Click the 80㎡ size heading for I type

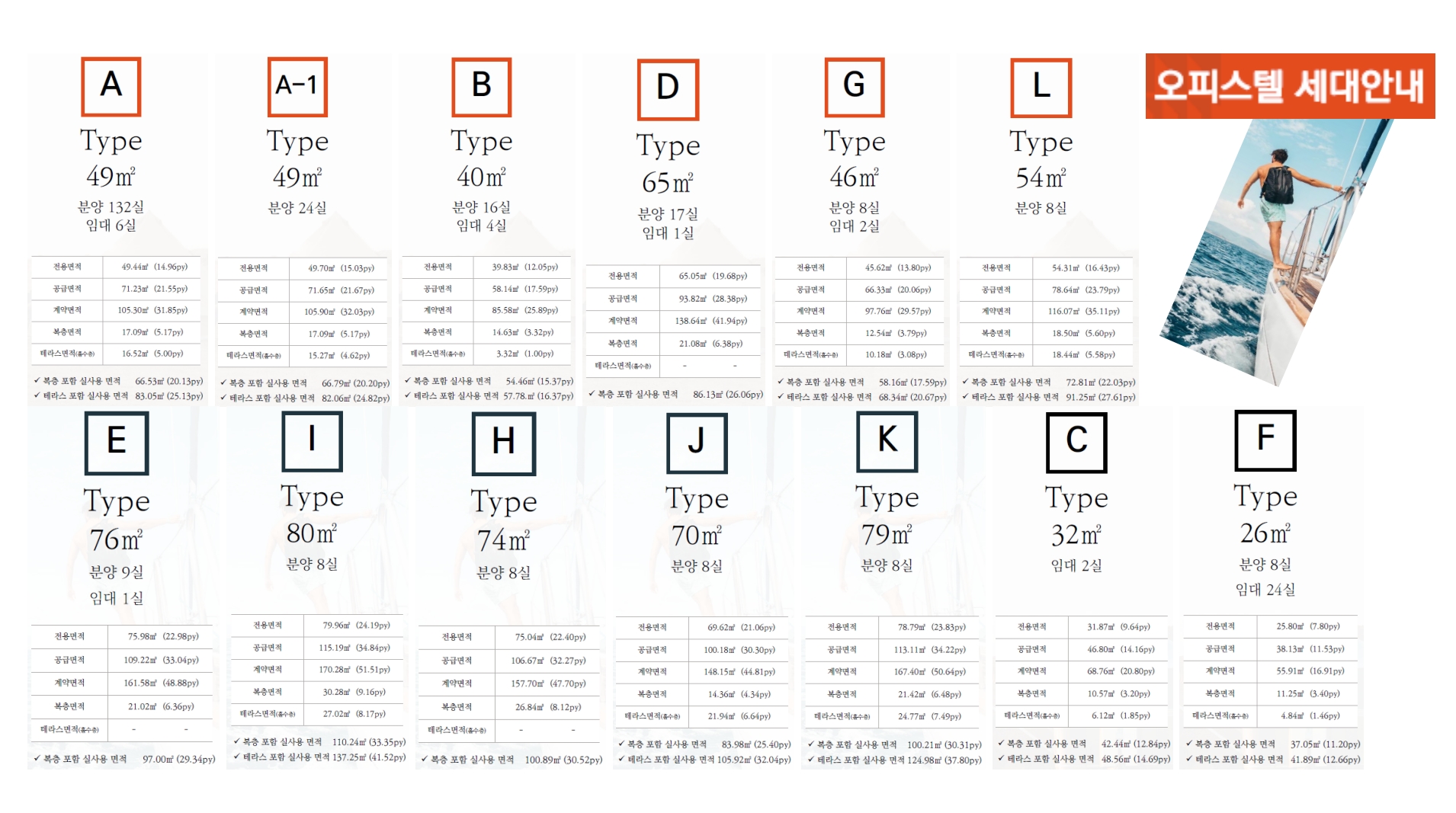312,533
